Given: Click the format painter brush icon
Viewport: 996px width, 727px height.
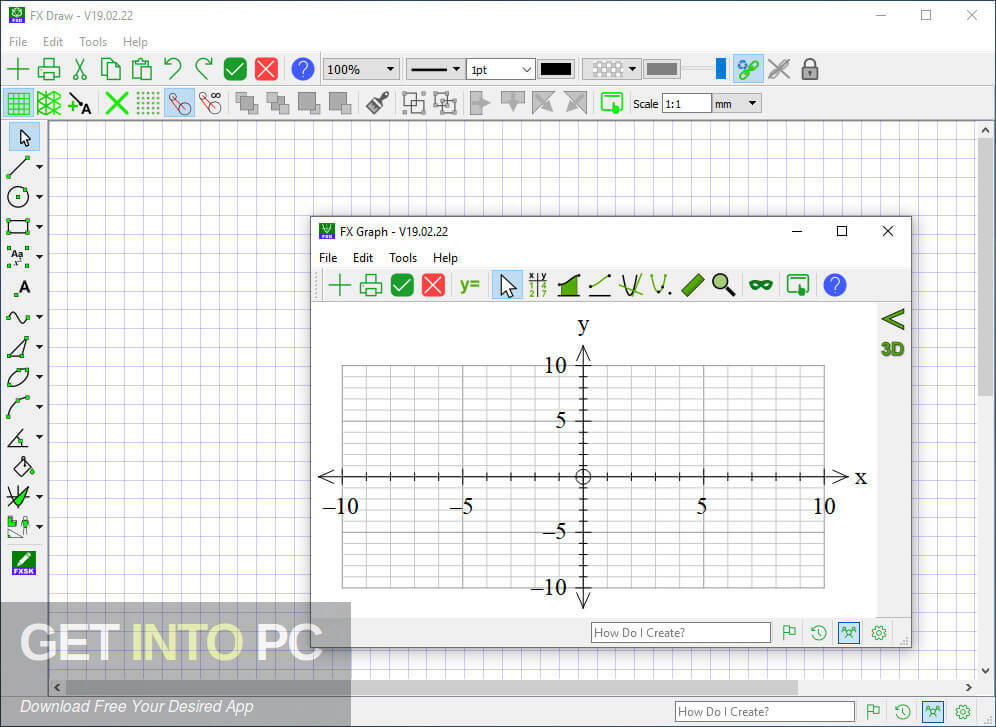Looking at the screenshot, I should point(377,103).
